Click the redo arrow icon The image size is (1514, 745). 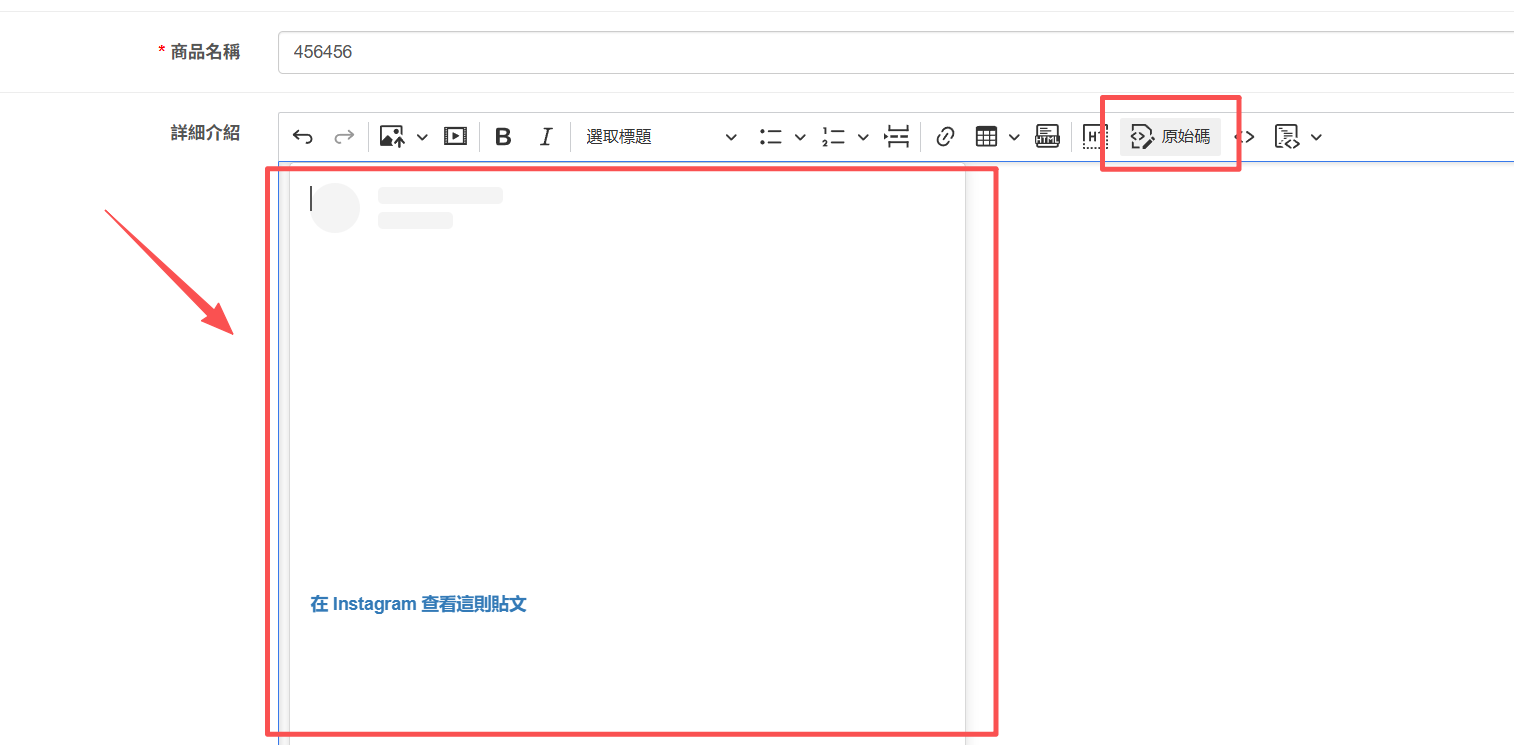pyautogui.click(x=344, y=137)
